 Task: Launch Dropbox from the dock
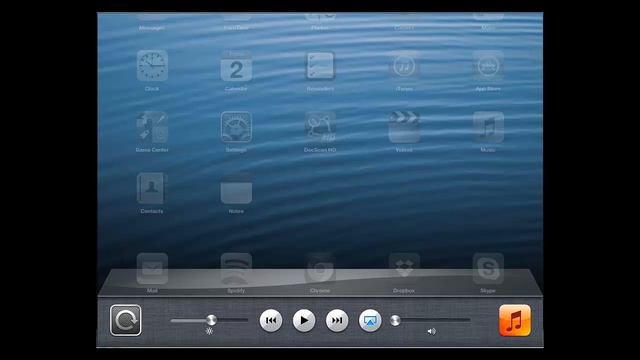point(404,269)
